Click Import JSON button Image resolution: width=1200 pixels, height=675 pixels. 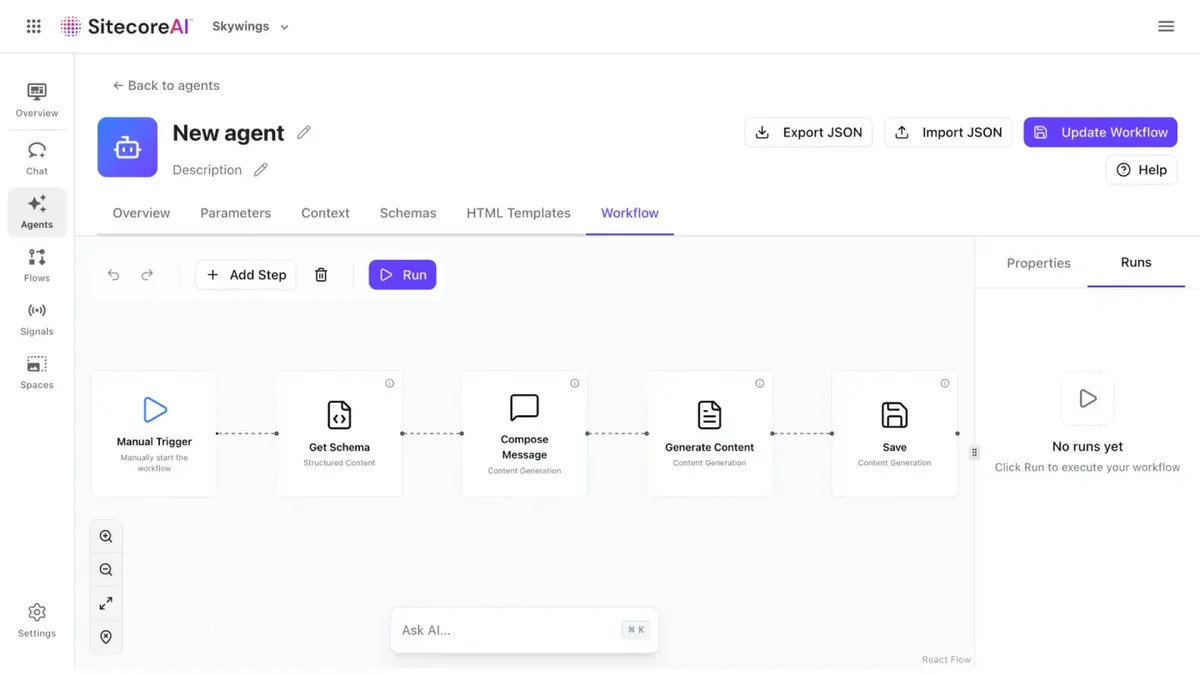coord(948,132)
